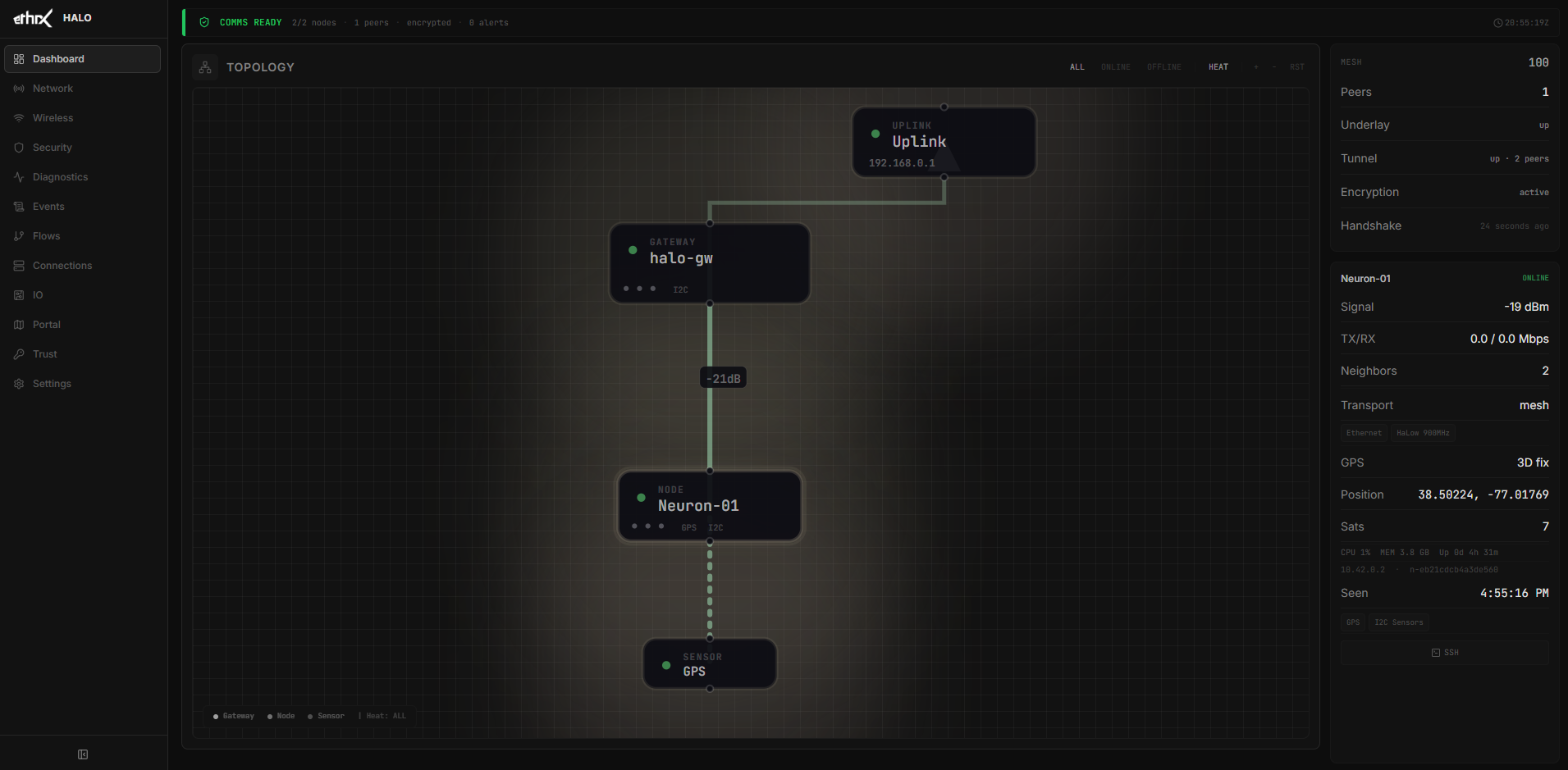This screenshot has width=1568, height=770.
Task: Click the Position coordinates value
Action: point(1483,494)
